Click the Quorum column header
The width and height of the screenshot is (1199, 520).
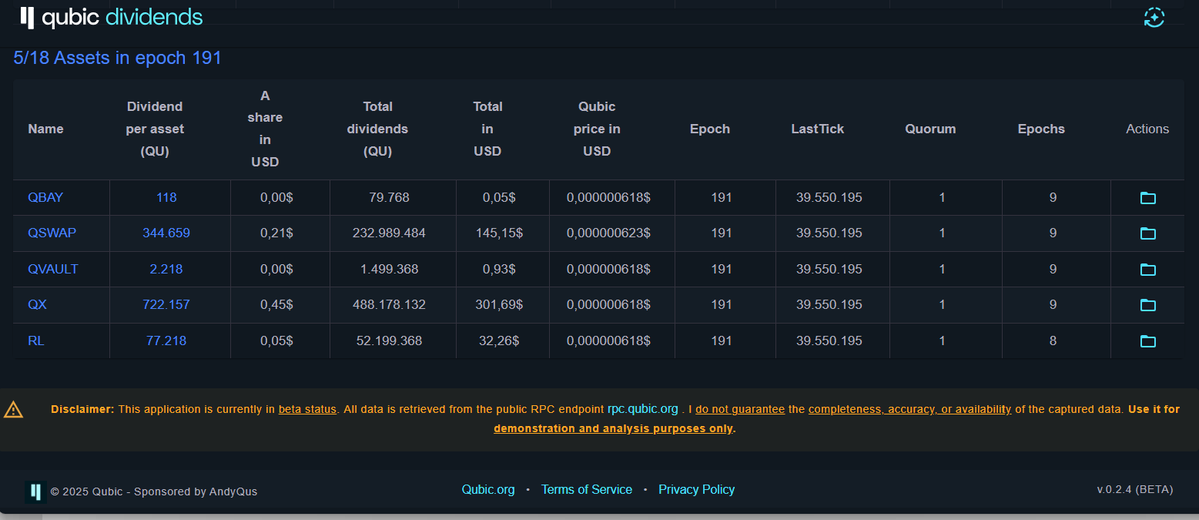click(x=931, y=129)
